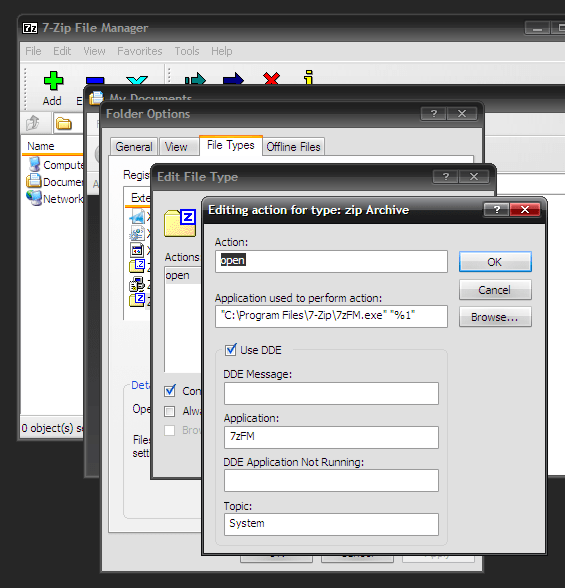The image size is (565, 588).
Task: Toggle the checked Con... checkbox in Edit File Type
Action: point(170,391)
